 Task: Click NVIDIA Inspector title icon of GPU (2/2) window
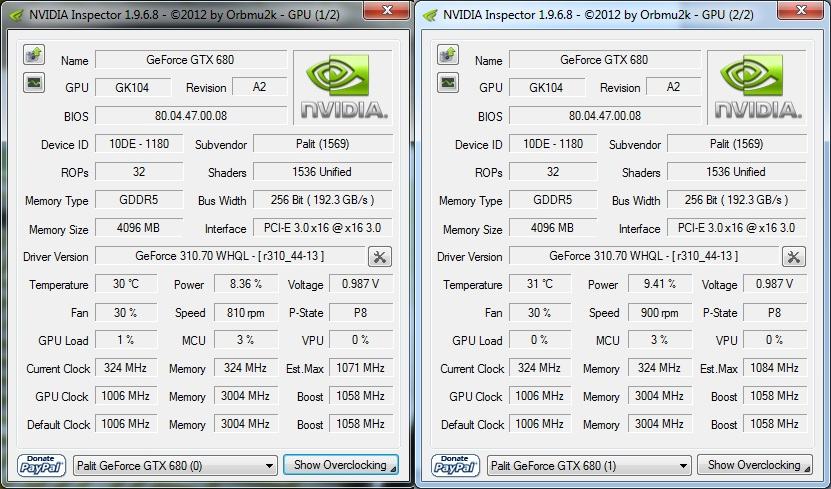430,15
